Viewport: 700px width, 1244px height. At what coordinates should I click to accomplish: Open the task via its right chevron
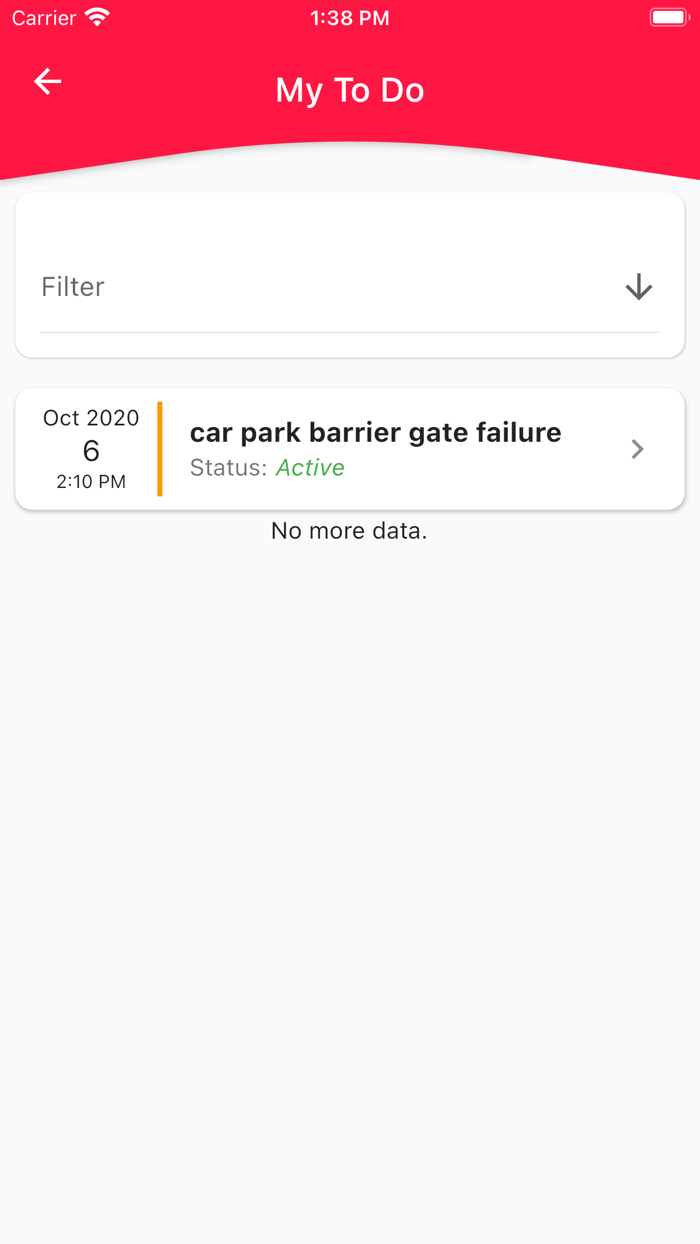(x=637, y=449)
